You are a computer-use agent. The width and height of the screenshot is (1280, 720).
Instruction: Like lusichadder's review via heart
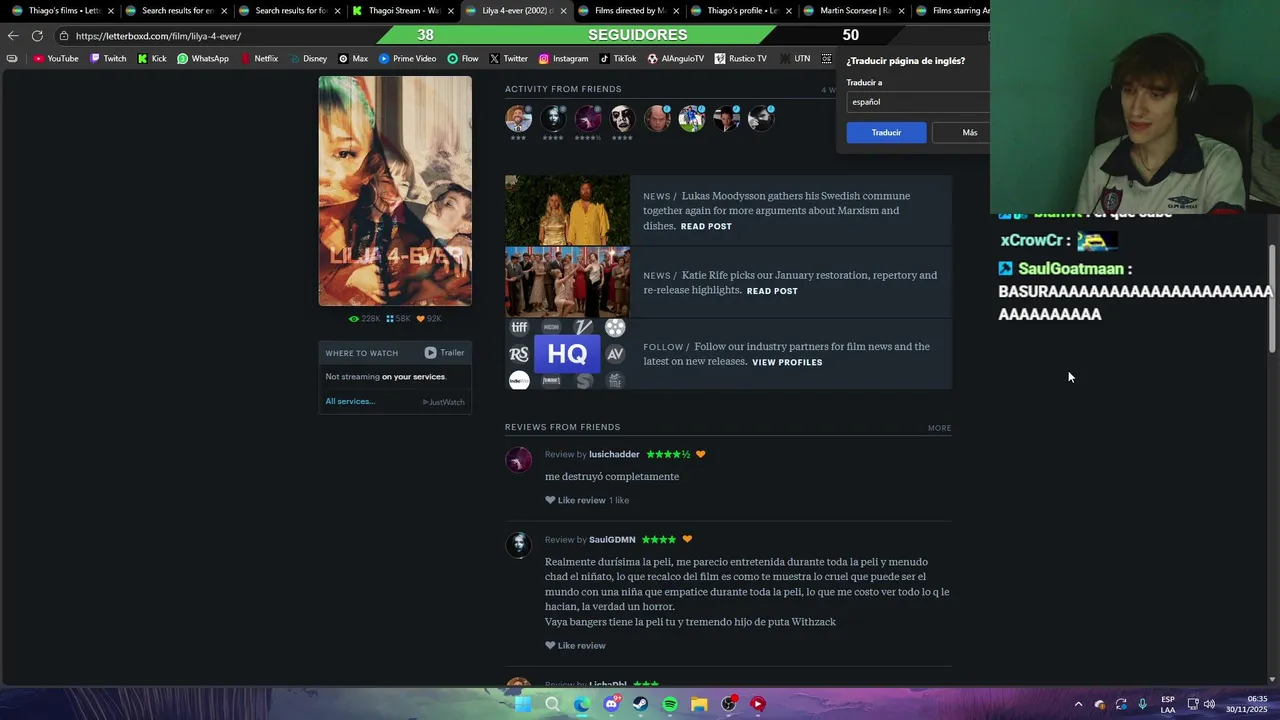coord(550,500)
